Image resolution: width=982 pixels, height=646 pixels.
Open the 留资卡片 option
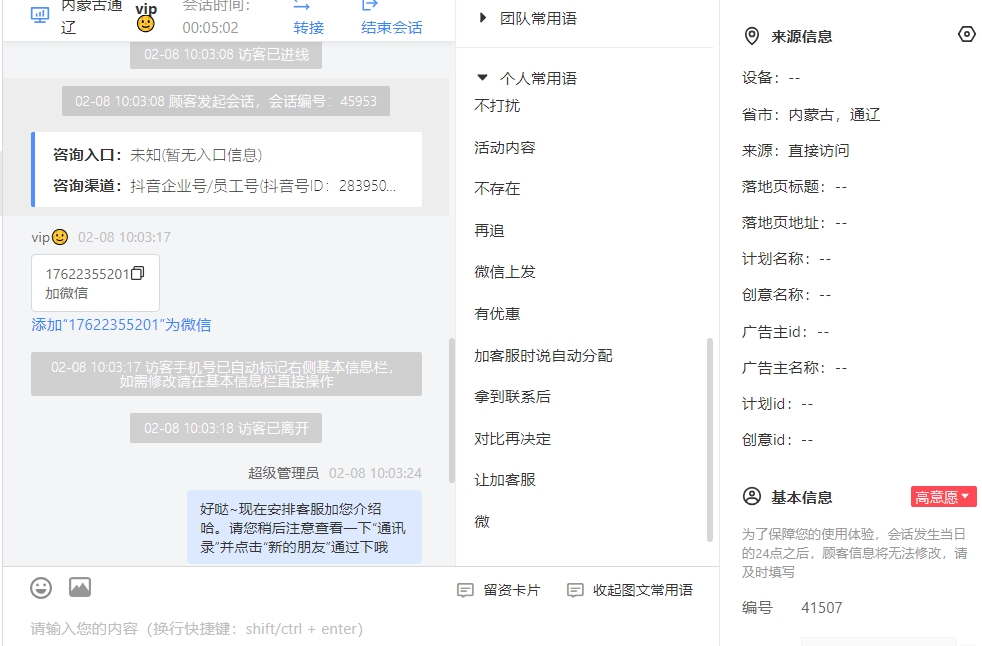point(499,590)
